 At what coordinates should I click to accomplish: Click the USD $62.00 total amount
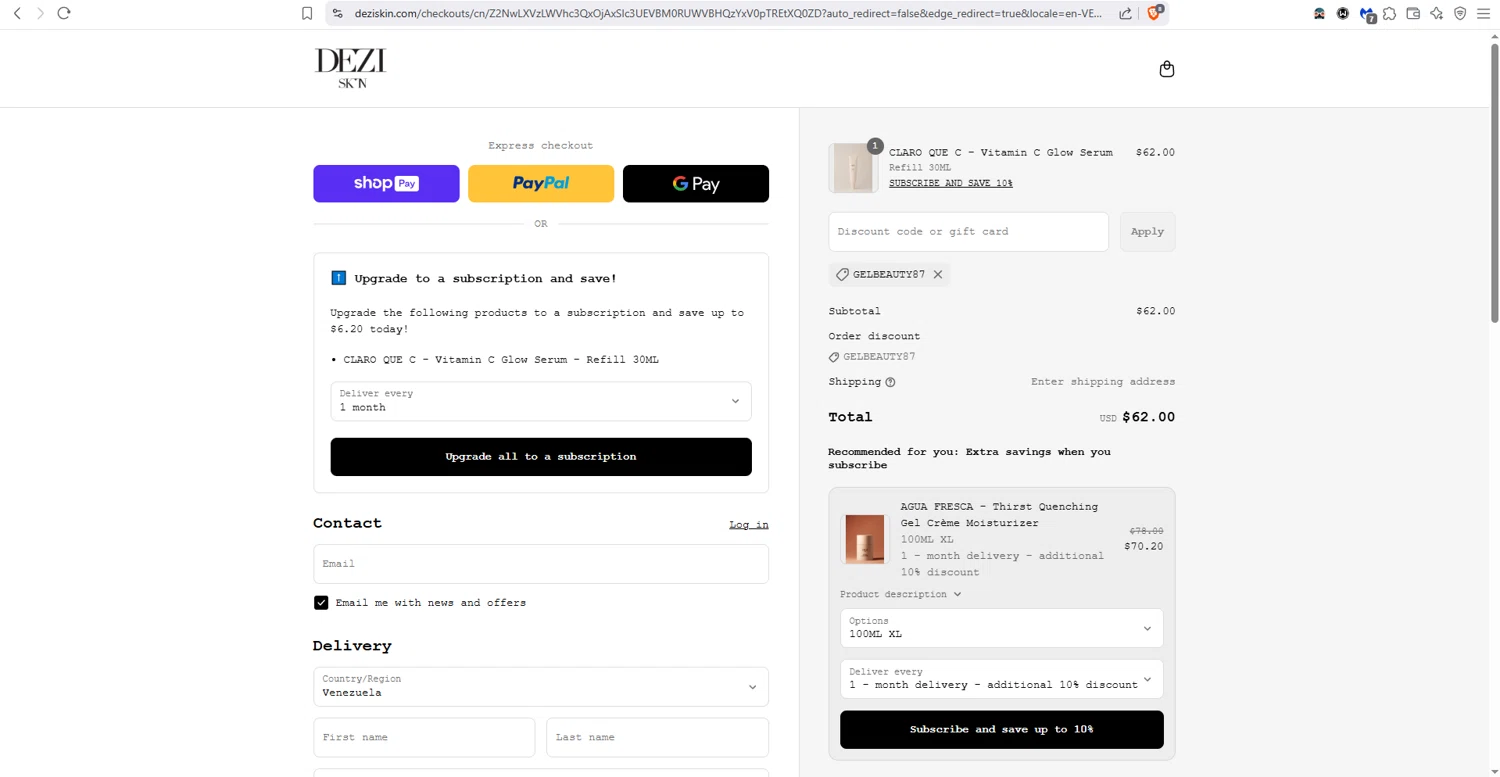pyautogui.click(x=1138, y=417)
